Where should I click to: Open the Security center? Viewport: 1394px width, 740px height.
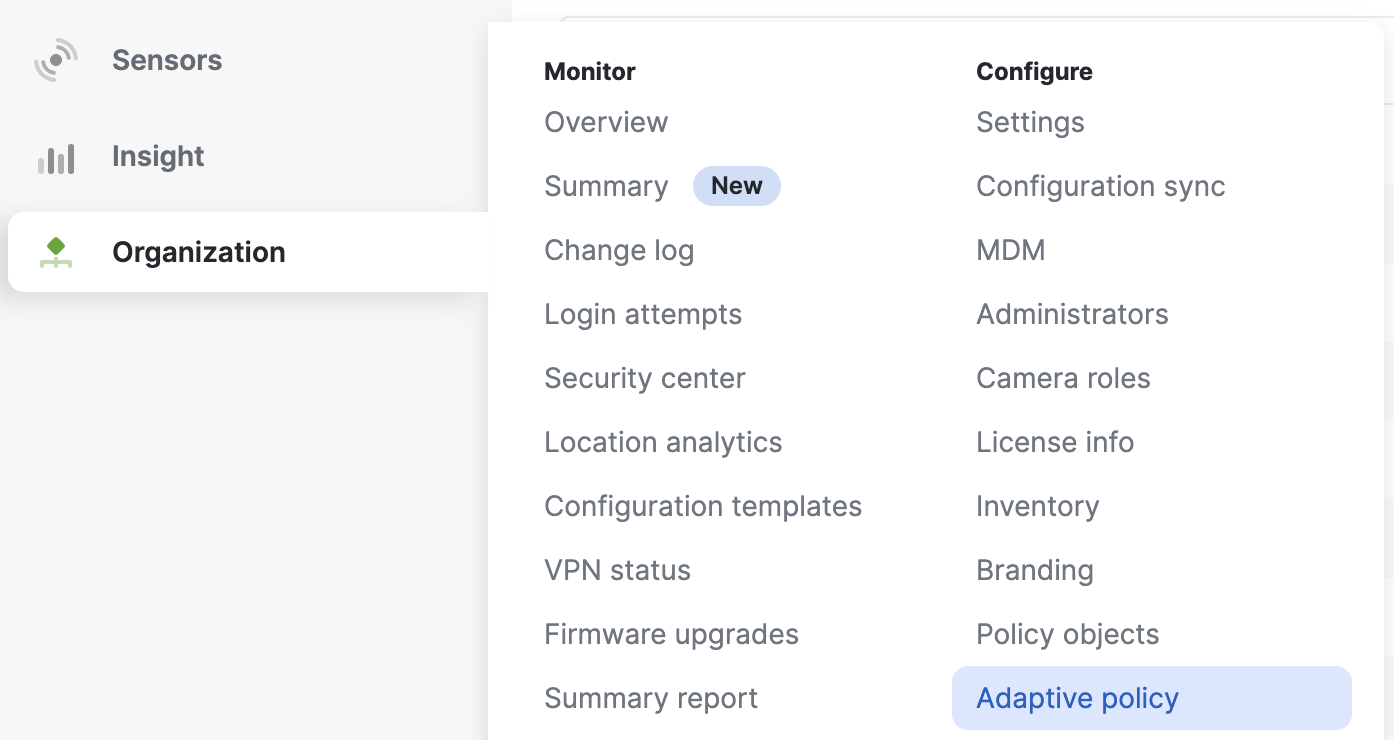click(644, 377)
